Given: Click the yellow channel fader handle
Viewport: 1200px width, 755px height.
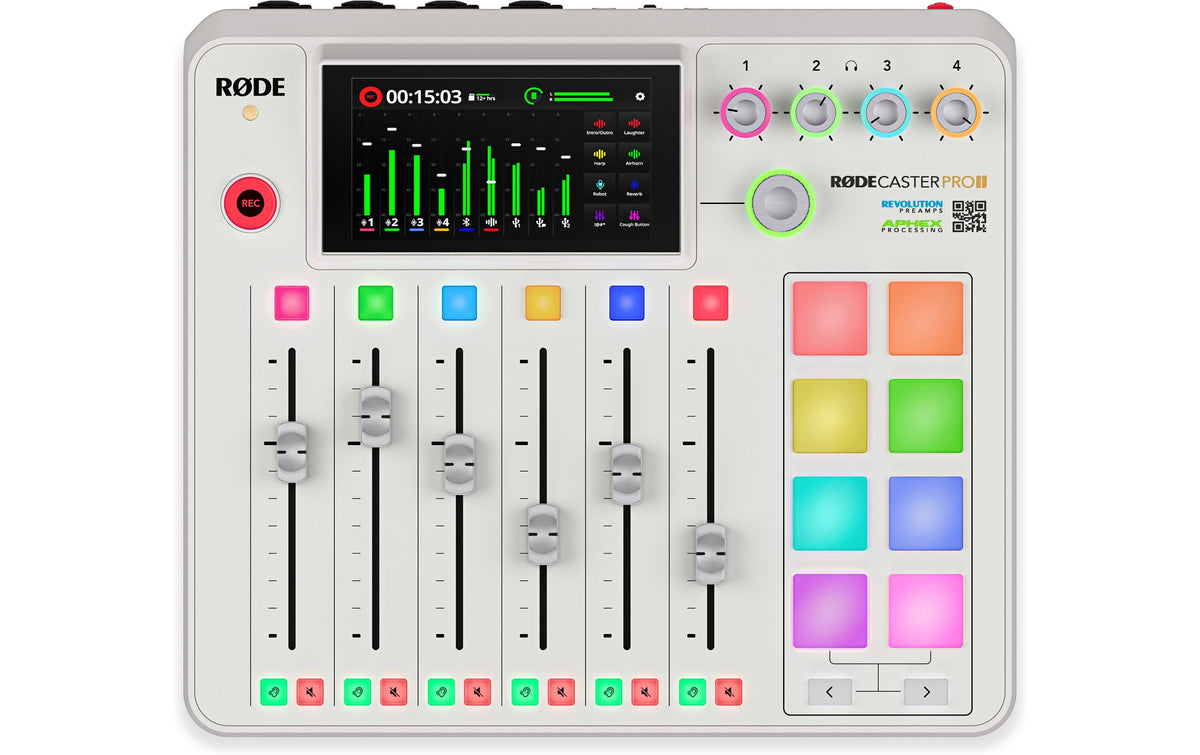Looking at the screenshot, I should pos(543,534).
